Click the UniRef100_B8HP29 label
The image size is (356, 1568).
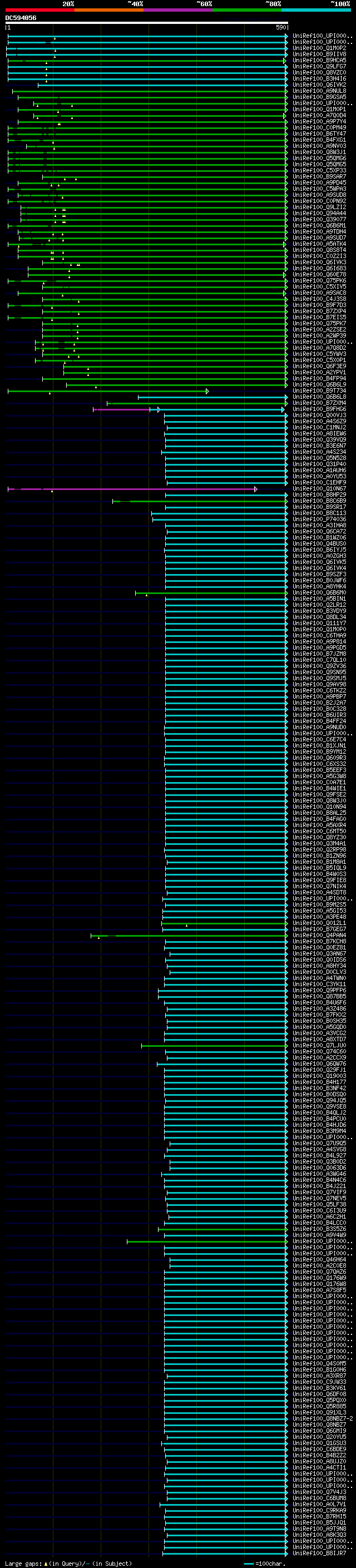point(319,494)
